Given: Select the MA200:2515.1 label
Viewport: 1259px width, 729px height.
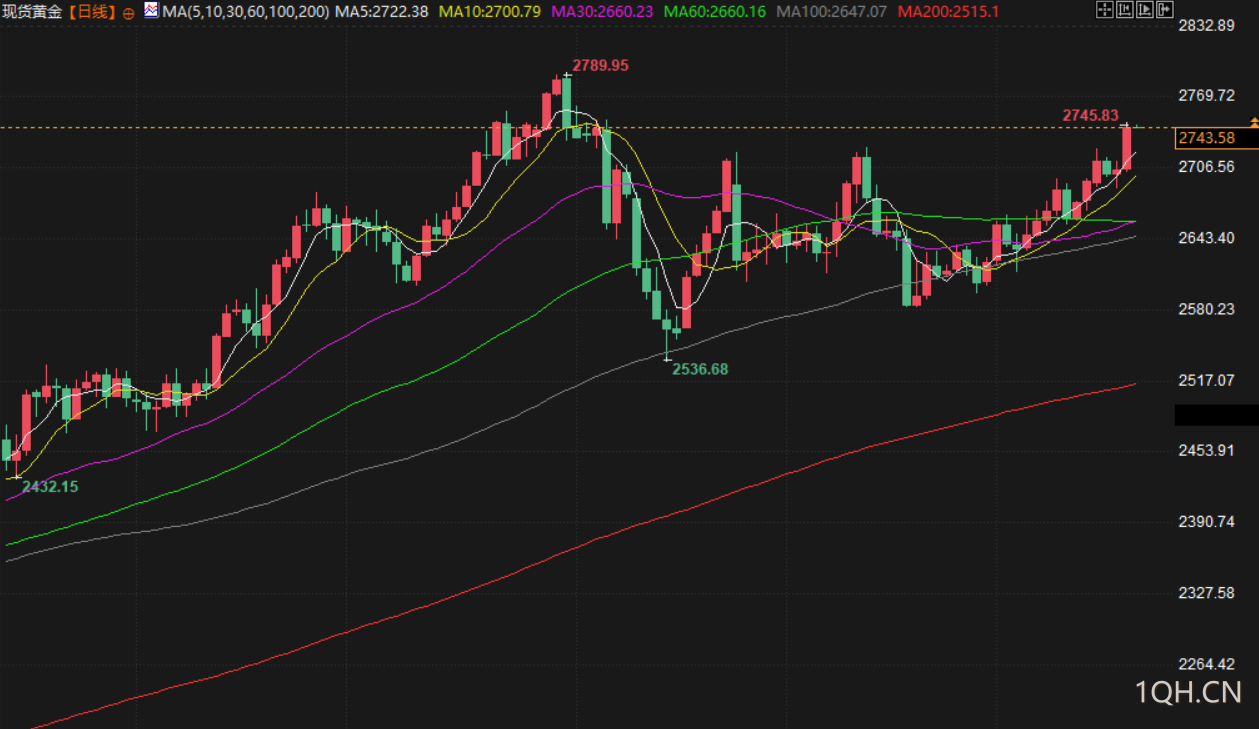Looking at the screenshot, I should point(948,12).
